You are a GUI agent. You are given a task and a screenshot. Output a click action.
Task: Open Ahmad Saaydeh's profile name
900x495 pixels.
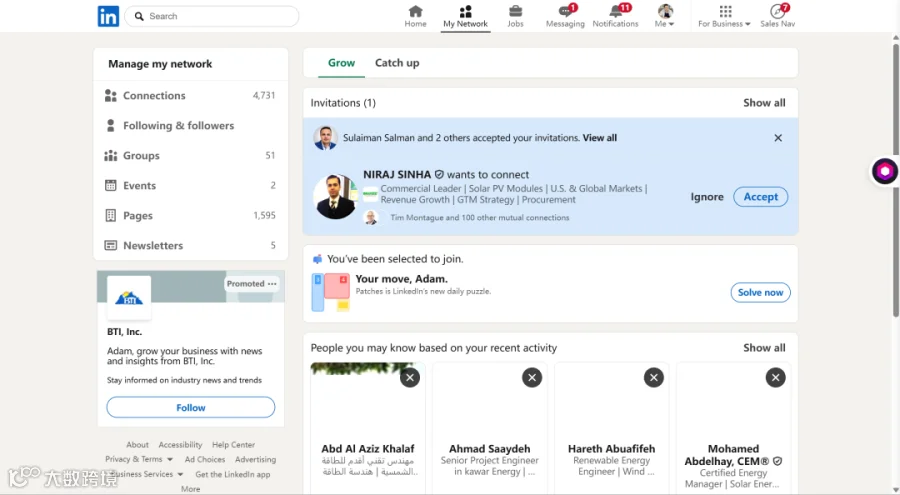tap(490, 448)
